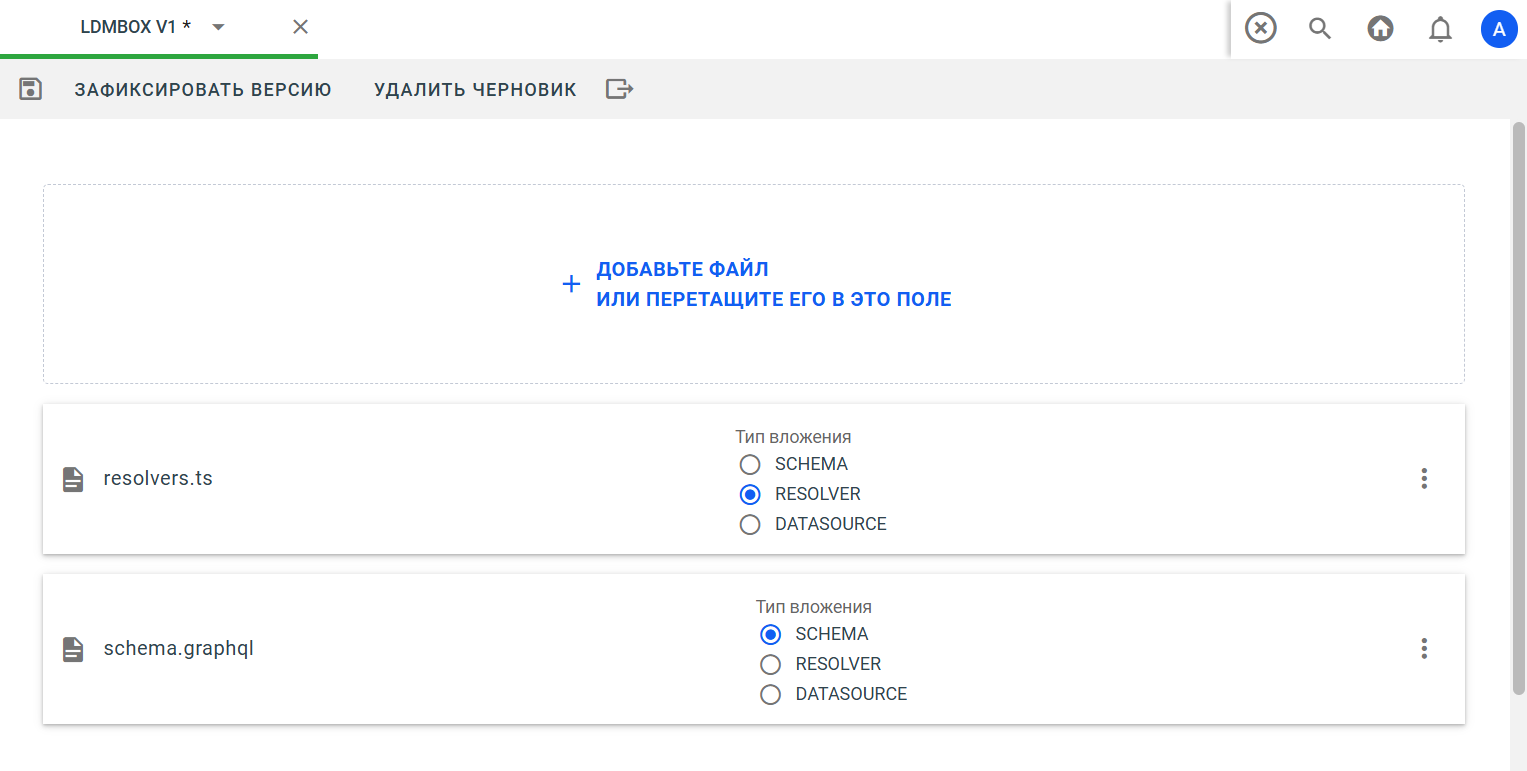1527x771 pixels.
Task: Close the LDMBOX V1 tab
Action: [300, 28]
